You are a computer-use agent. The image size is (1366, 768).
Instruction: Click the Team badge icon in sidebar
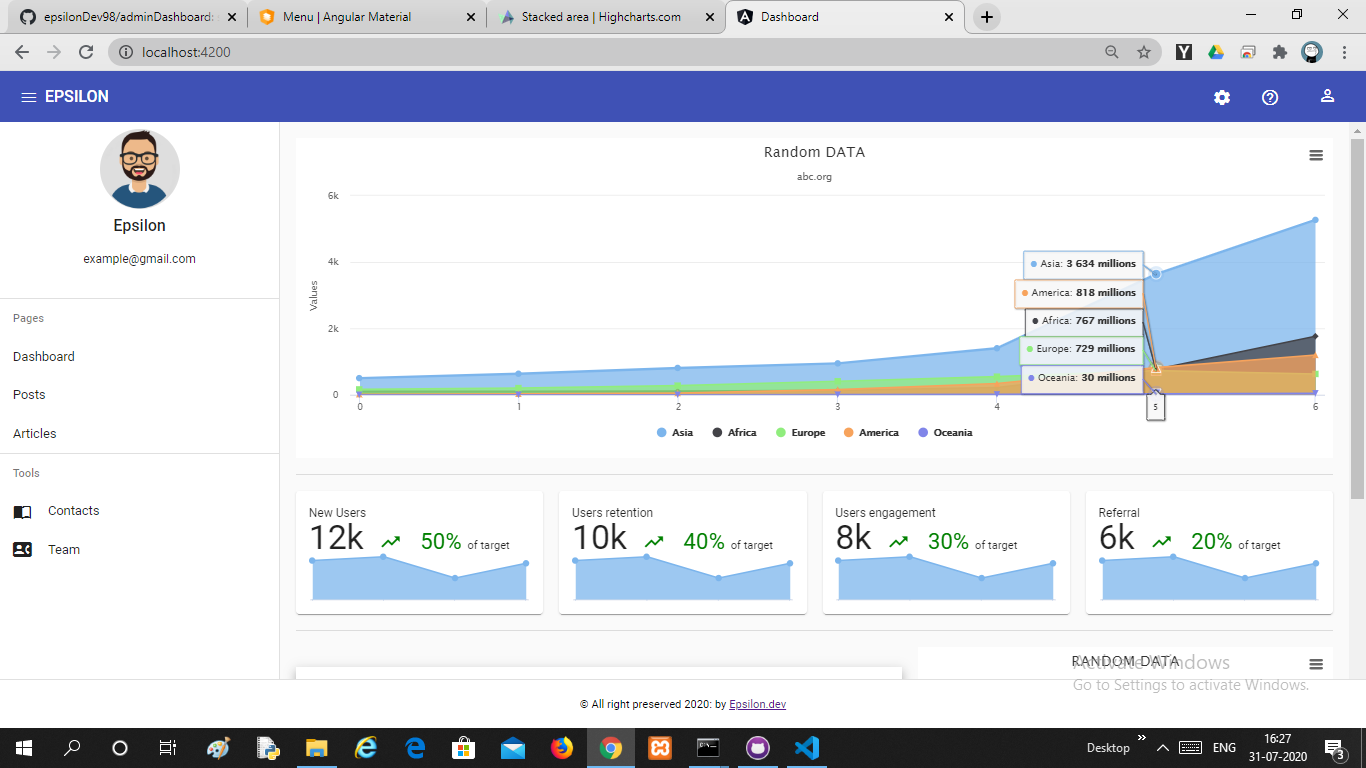pos(22,550)
